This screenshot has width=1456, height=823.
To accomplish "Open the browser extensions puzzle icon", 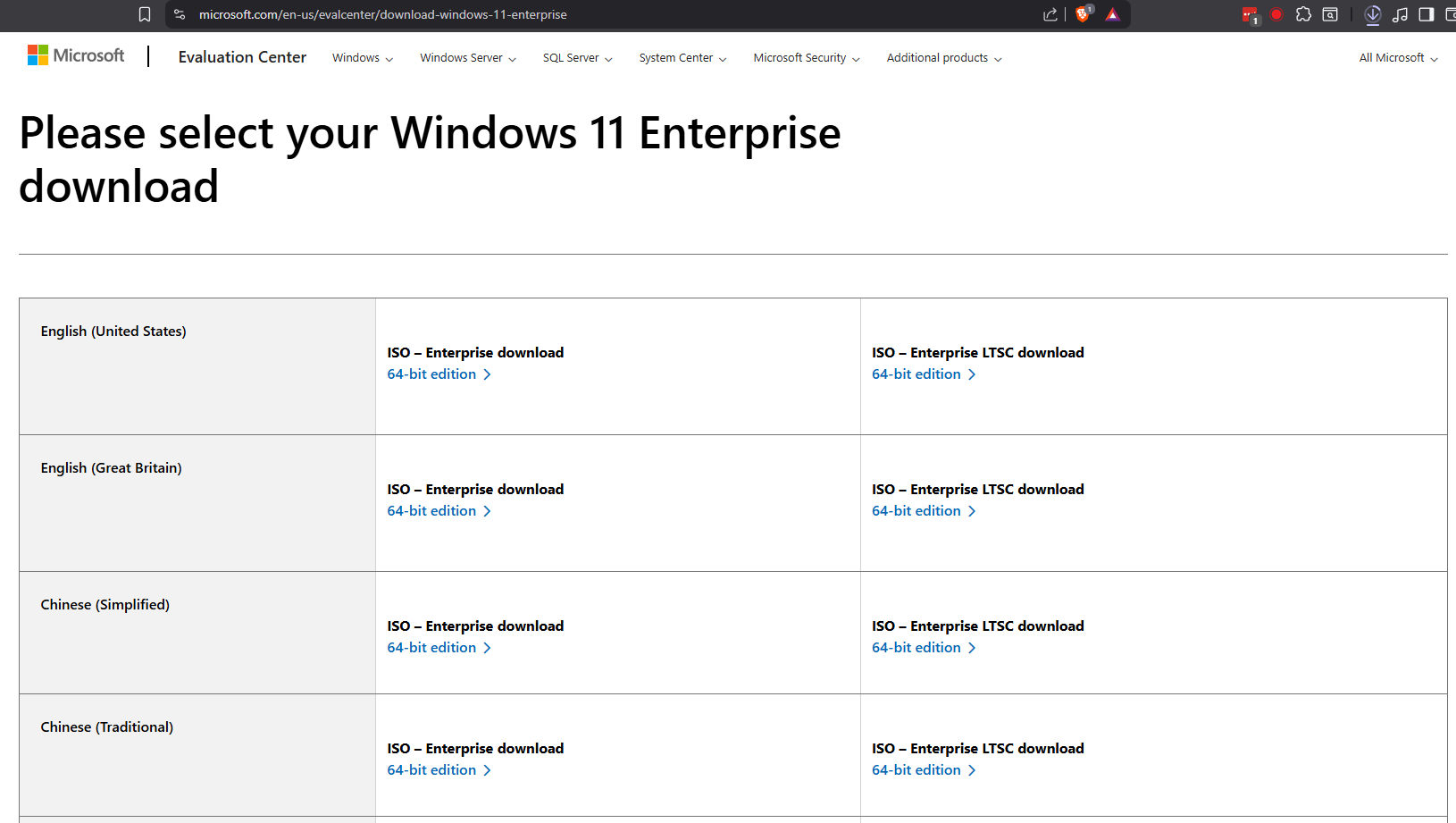I will [x=1303, y=14].
